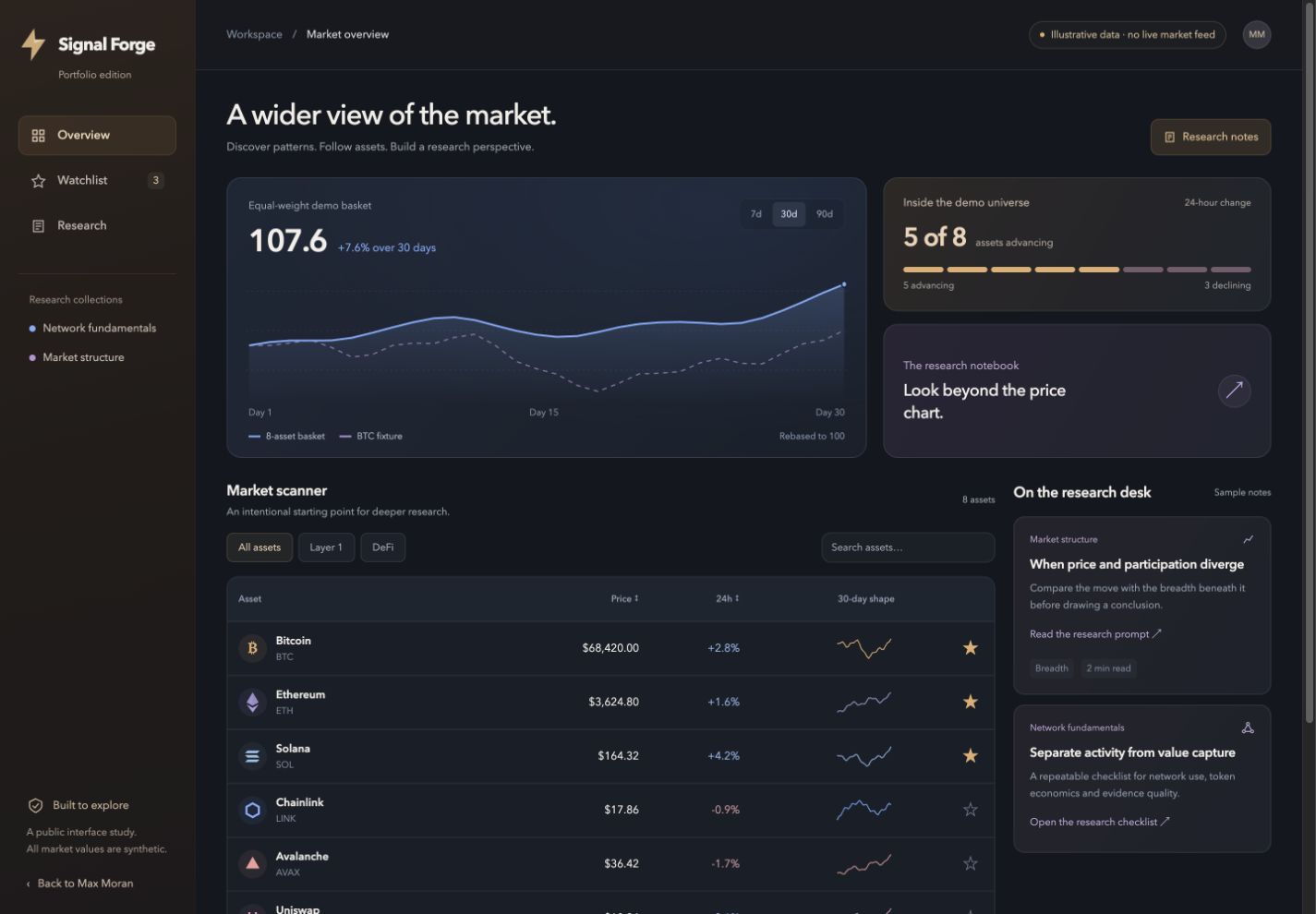Click the Bitcoin coin icon
Image resolution: width=1316 pixels, height=914 pixels.
(252, 648)
